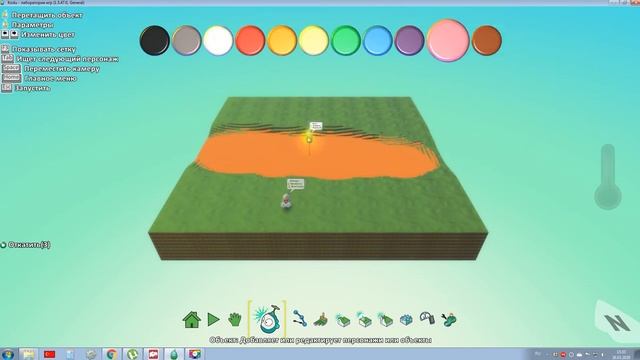This screenshot has width=640, height=360.
Task: Click the Параметры hint
Action: pos(32,25)
